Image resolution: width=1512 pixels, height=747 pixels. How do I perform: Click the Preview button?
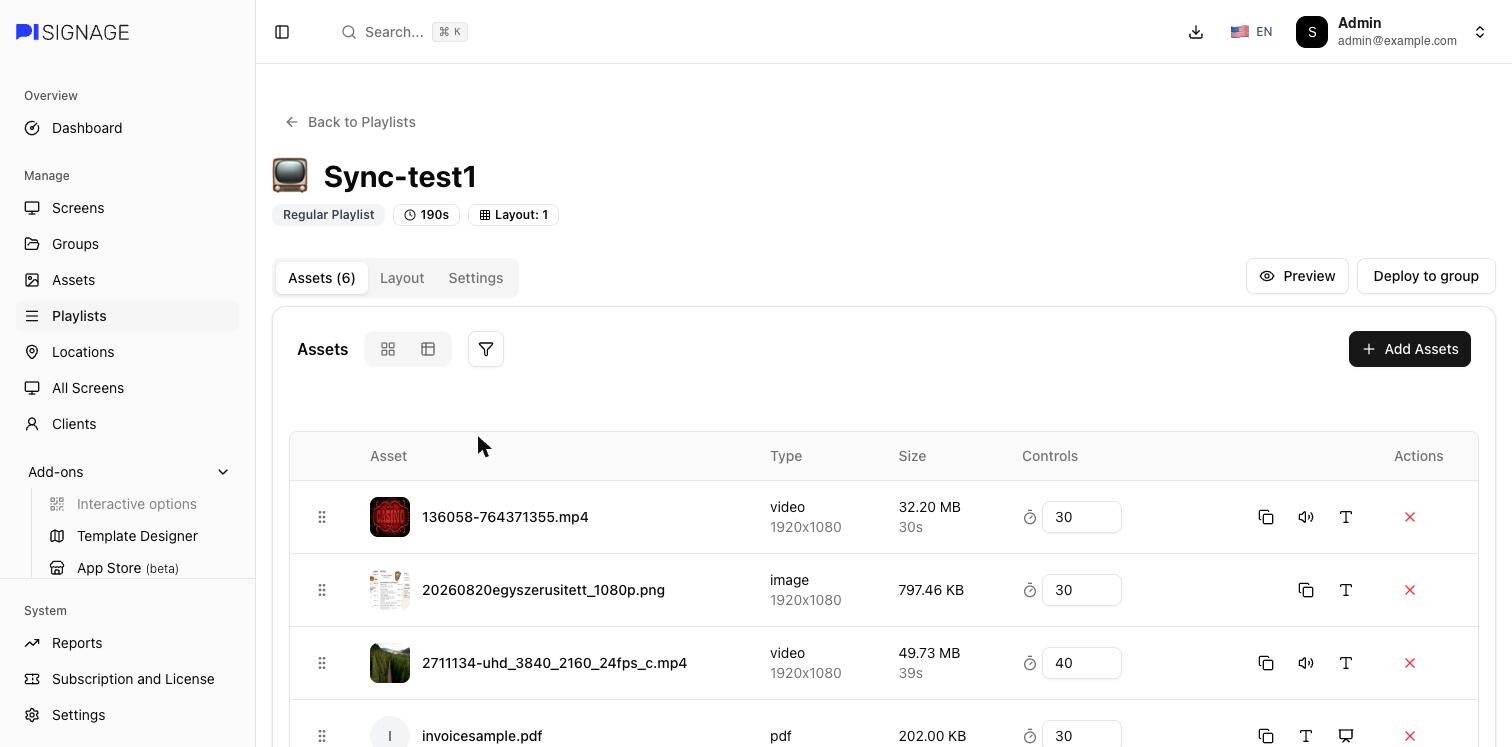[x=1297, y=276]
